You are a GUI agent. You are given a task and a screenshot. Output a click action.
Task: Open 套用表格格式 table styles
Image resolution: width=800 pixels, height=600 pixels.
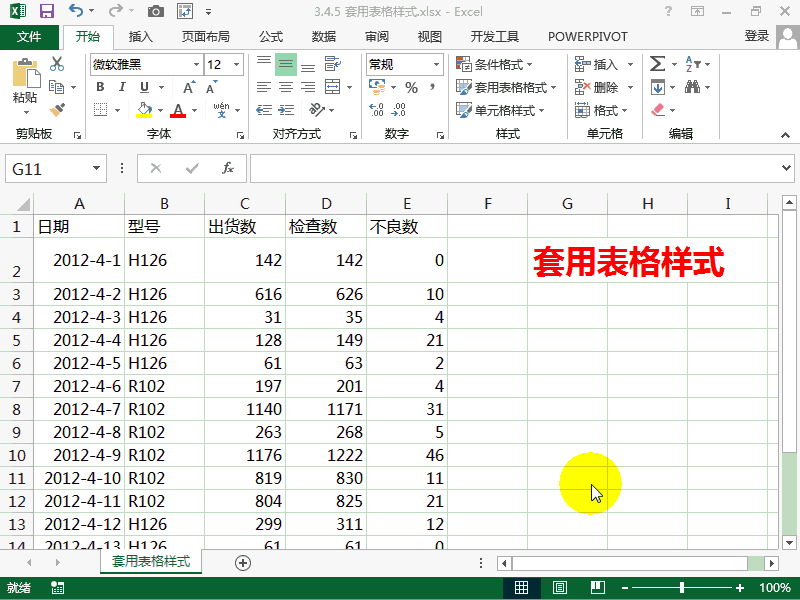point(506,87)
